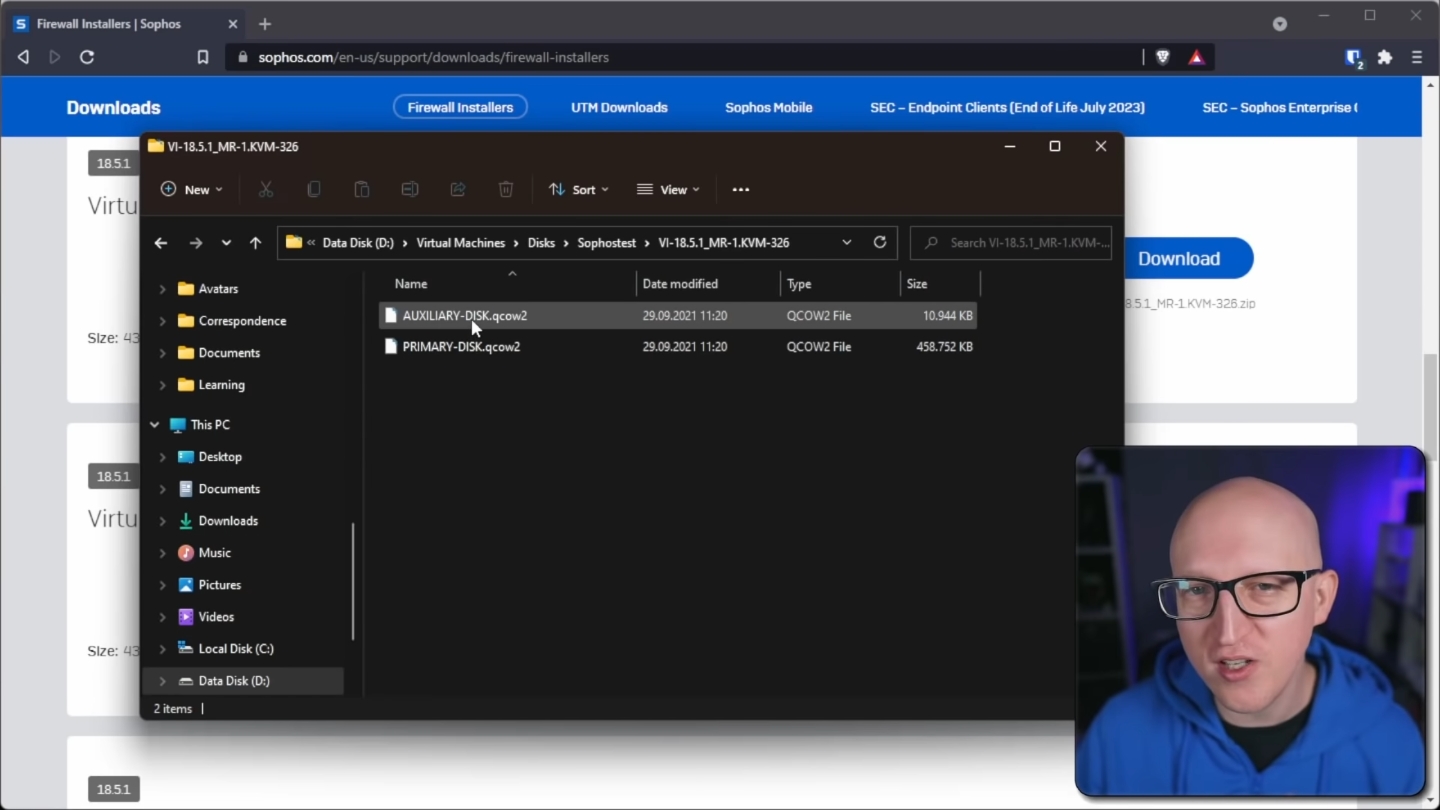Bookmark the current page
This screenshot has height=810, width=1440.
click(x=203, y=57)
